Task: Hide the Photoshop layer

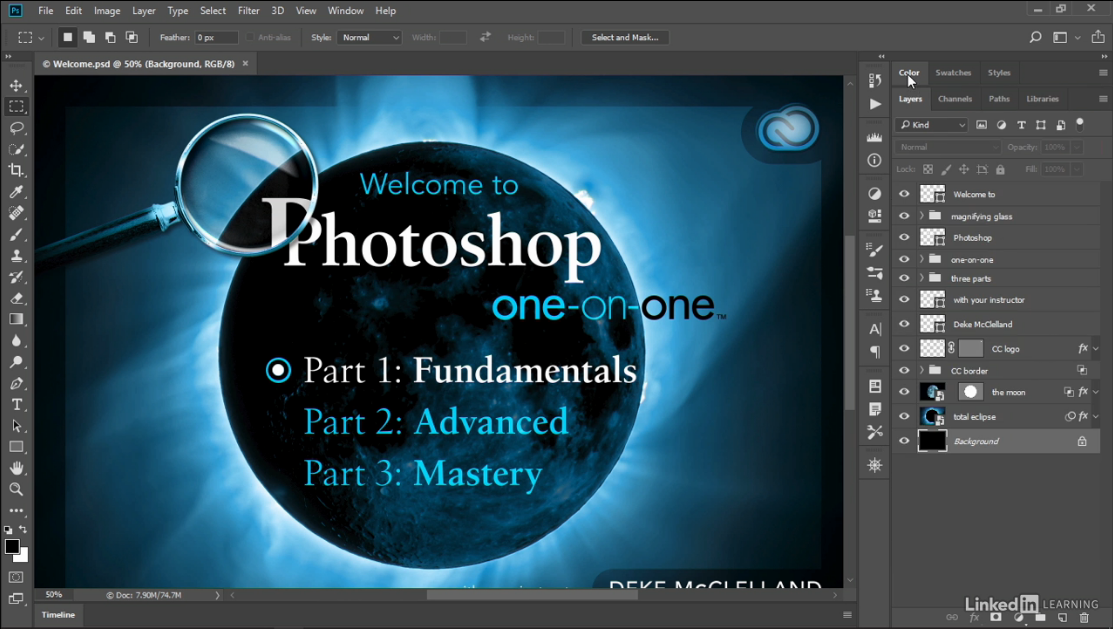Action: pyautogui.click(x=904, y=237)
